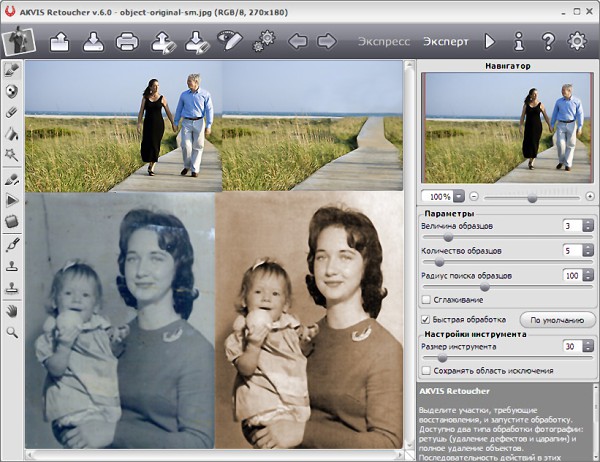The width and height of the screenshot is (600, 462).
Task: Select the Magic Wand tool
Action: pyautogui.click(x=12, y=155)
